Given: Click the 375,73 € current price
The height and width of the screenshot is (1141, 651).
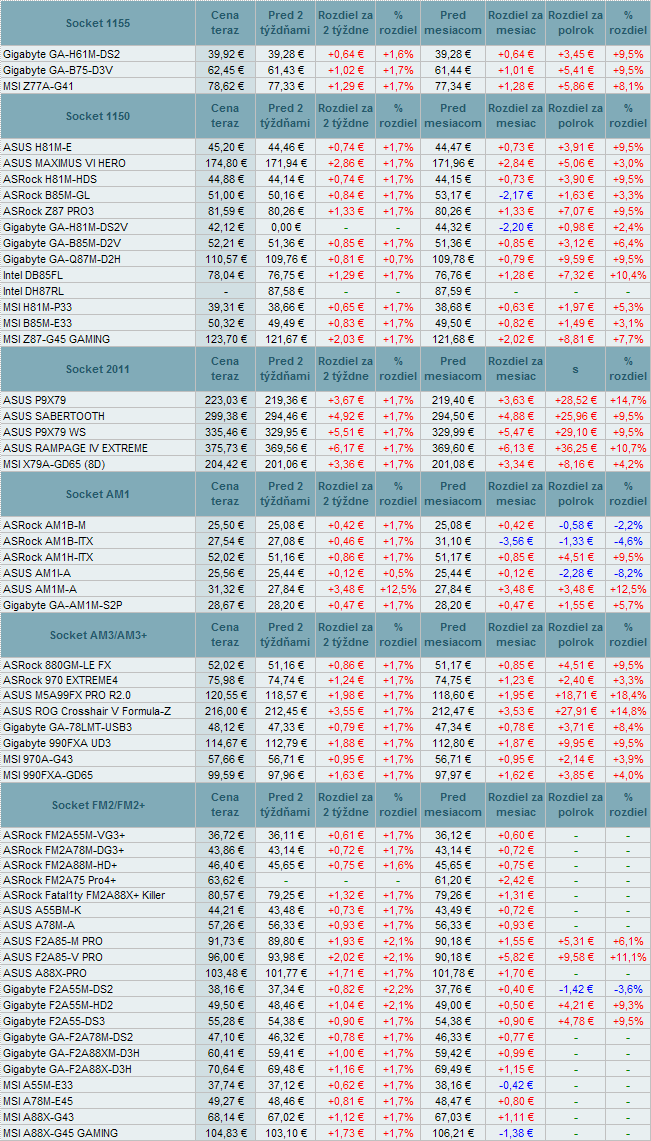Looking at the screenshot, I should tap(225, 448).
